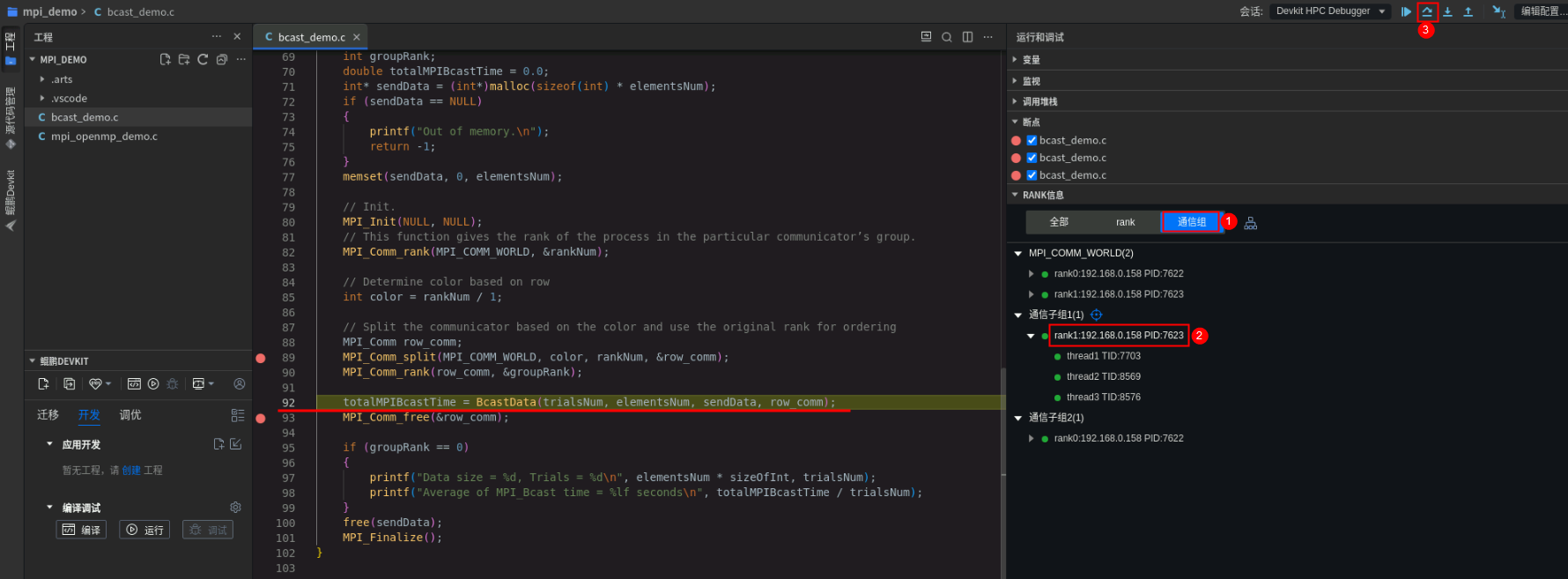The width and height of the screenshot is (1568, 579).
Task: Select the rank filter tab
Action: coord(1126,222)
